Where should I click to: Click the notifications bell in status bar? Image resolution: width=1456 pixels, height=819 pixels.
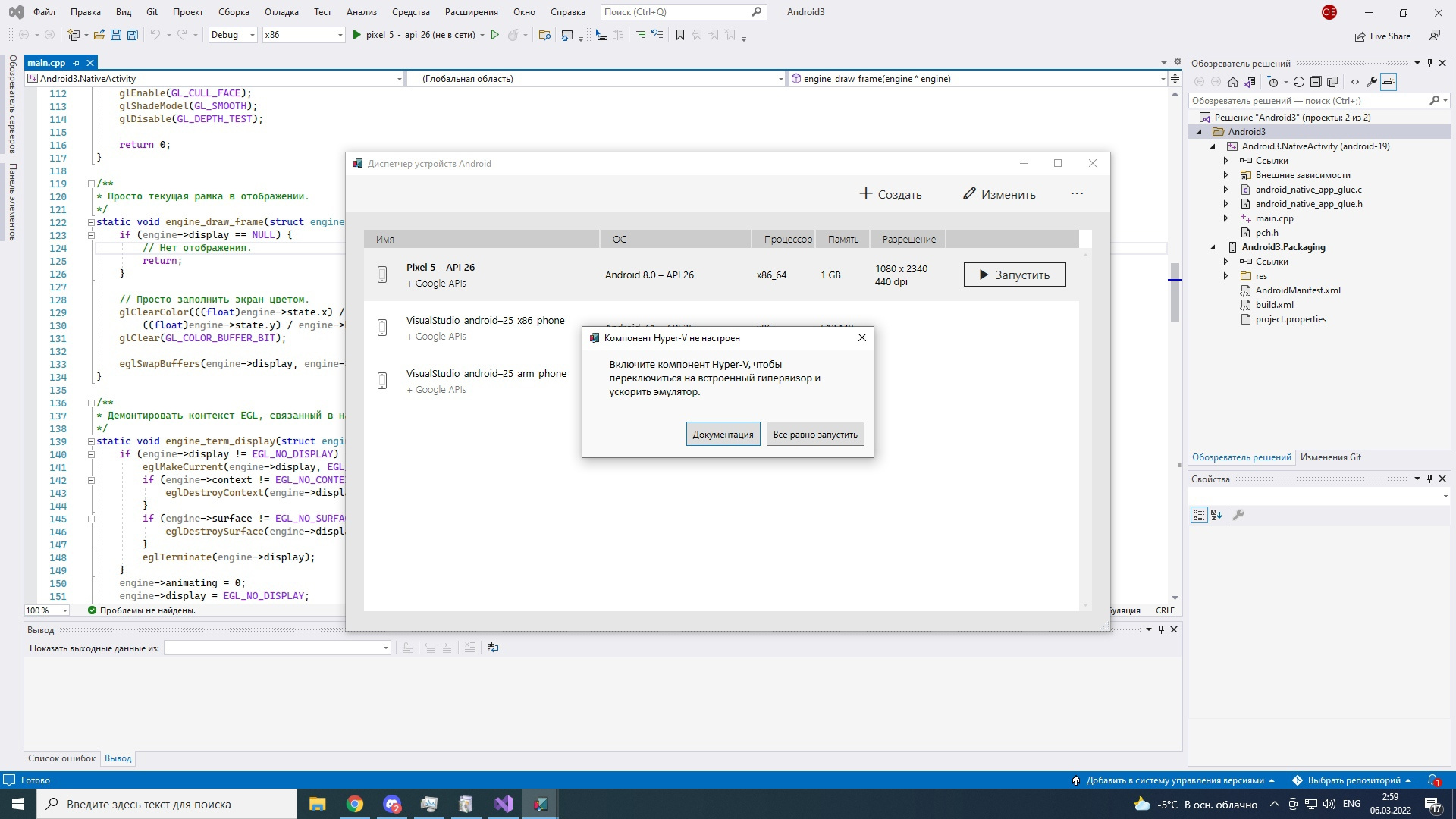click(x=1433, y=780)
